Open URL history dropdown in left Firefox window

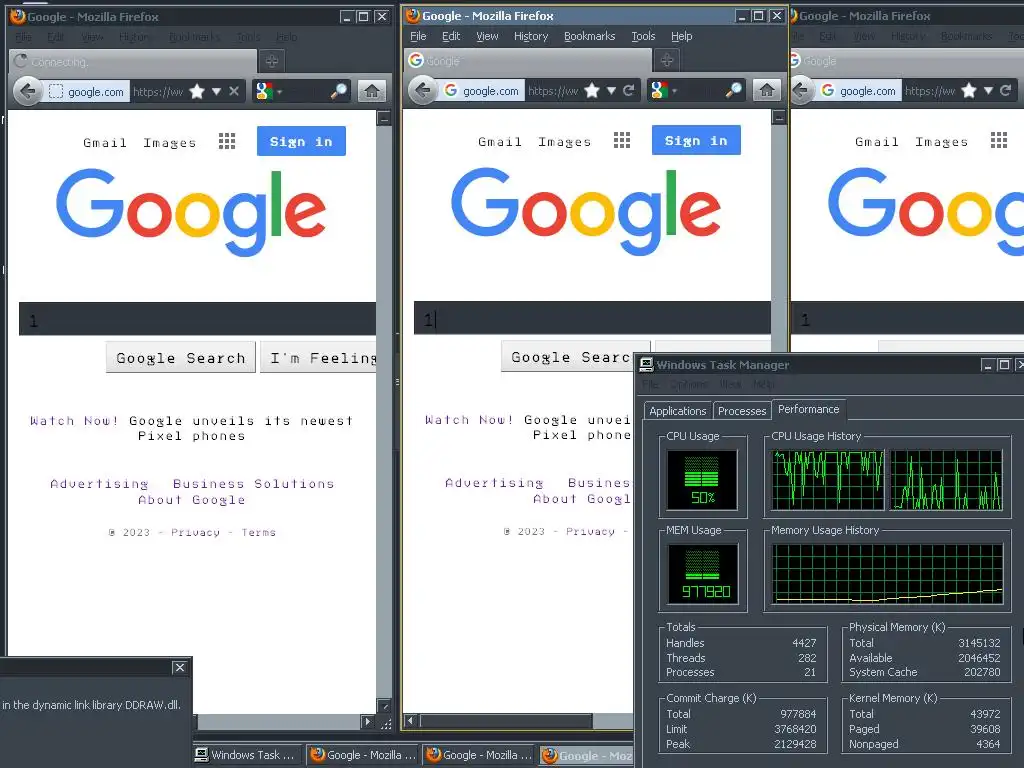216,91
